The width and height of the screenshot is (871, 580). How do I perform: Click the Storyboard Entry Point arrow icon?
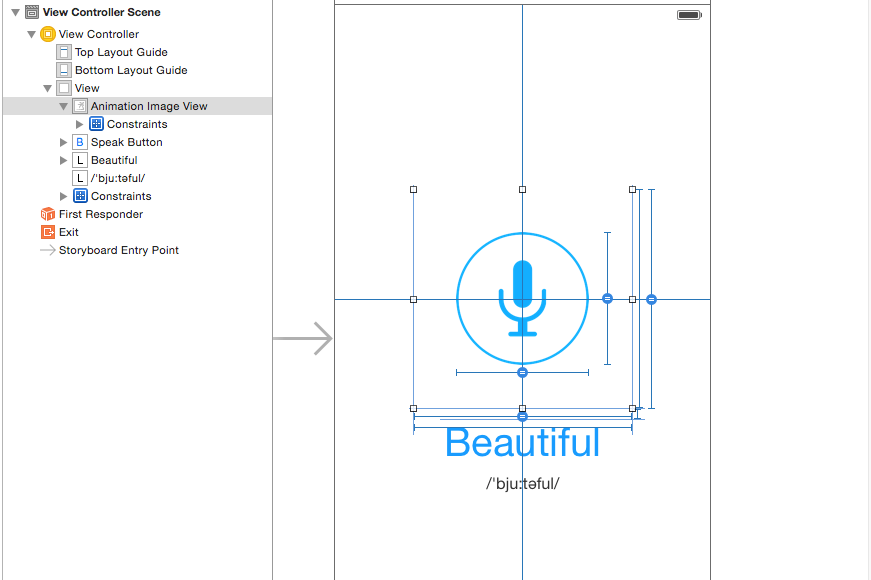[x=48, y=250]
